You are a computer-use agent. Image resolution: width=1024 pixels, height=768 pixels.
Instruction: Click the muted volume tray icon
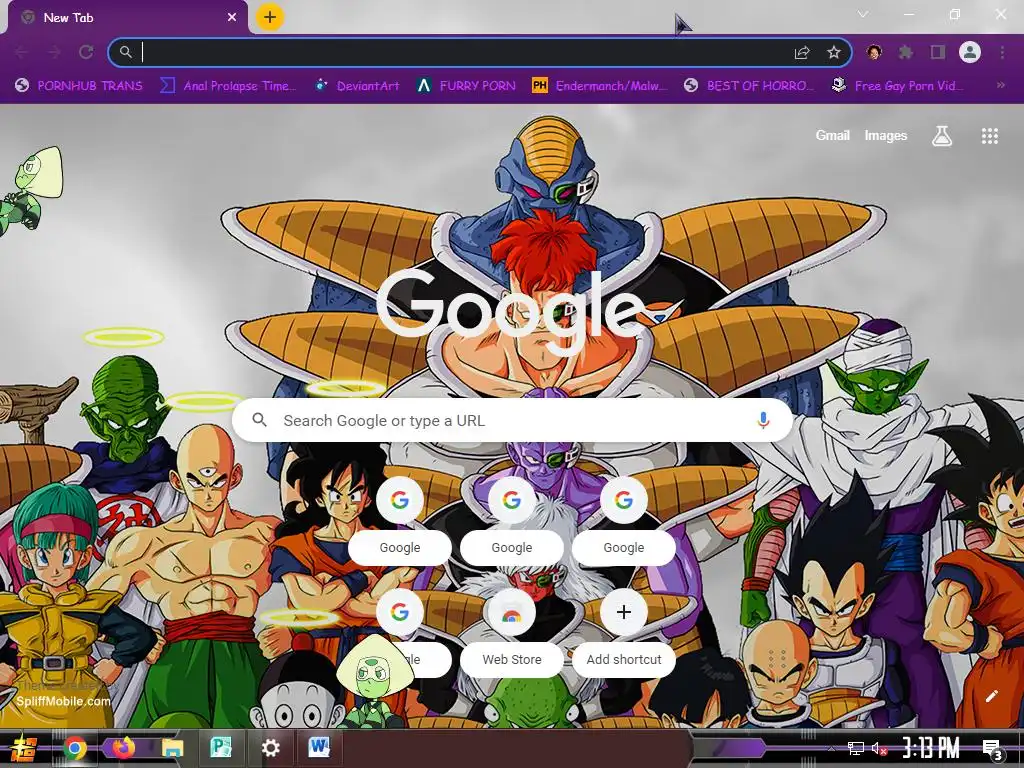point(879,748)
